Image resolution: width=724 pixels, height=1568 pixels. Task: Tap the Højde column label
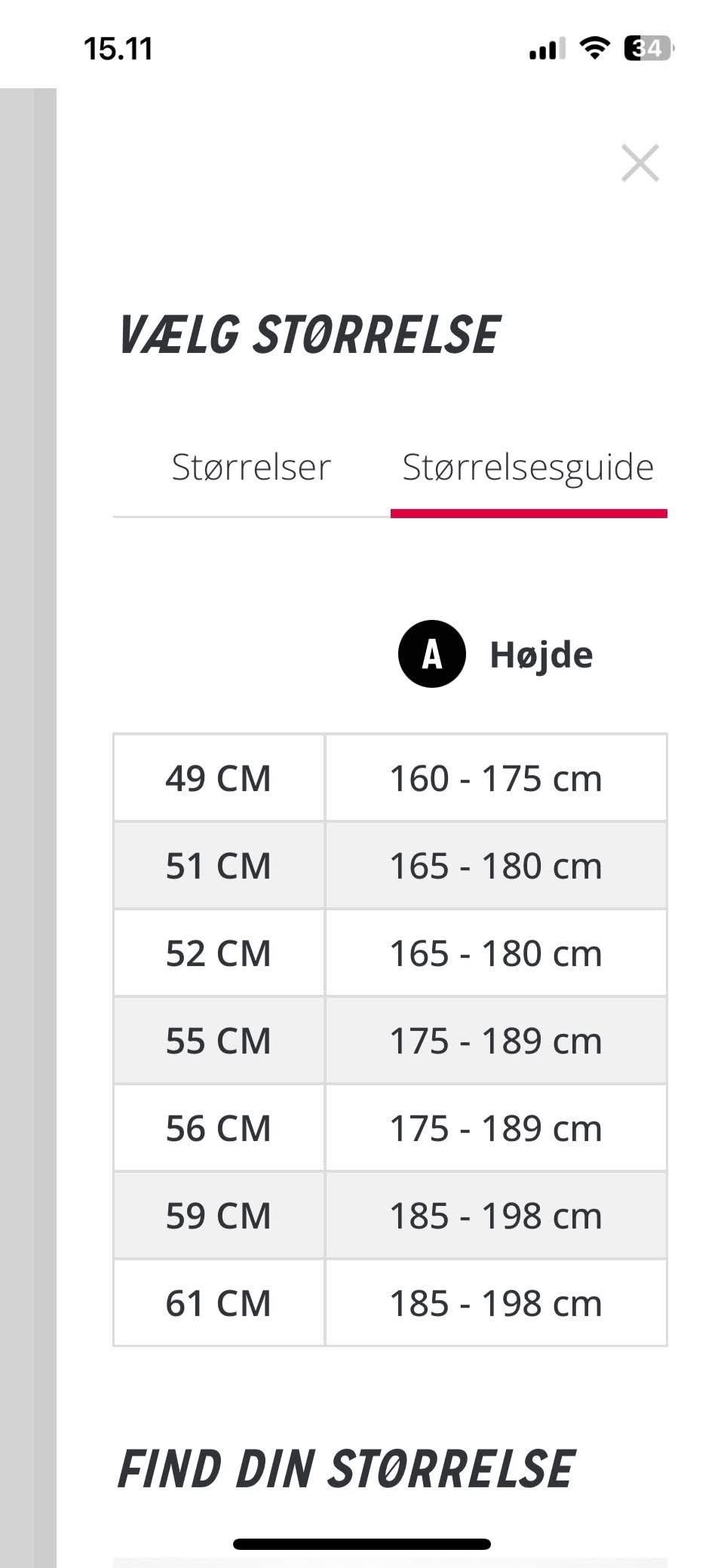541,655
